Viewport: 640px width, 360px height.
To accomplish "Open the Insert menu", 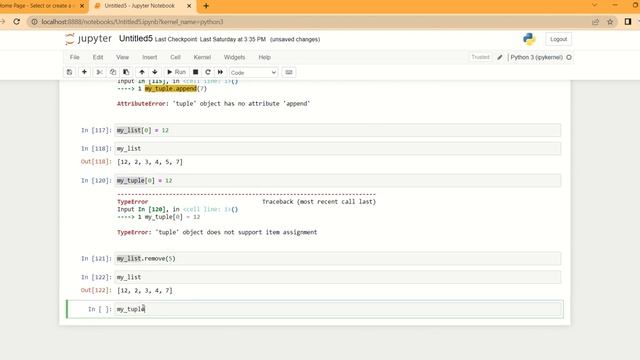I will (x=149, y=57).
